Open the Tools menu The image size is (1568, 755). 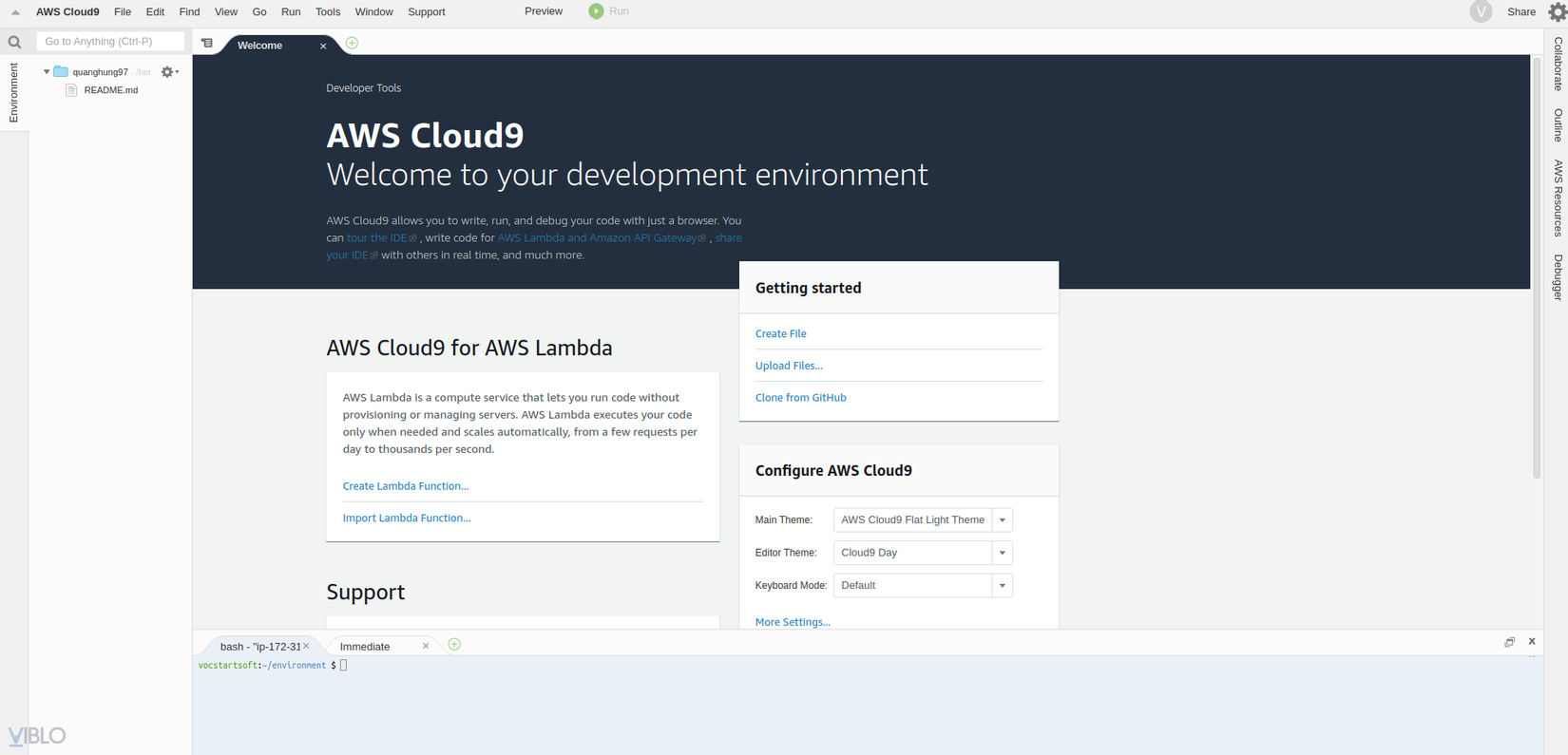point(328,12)
